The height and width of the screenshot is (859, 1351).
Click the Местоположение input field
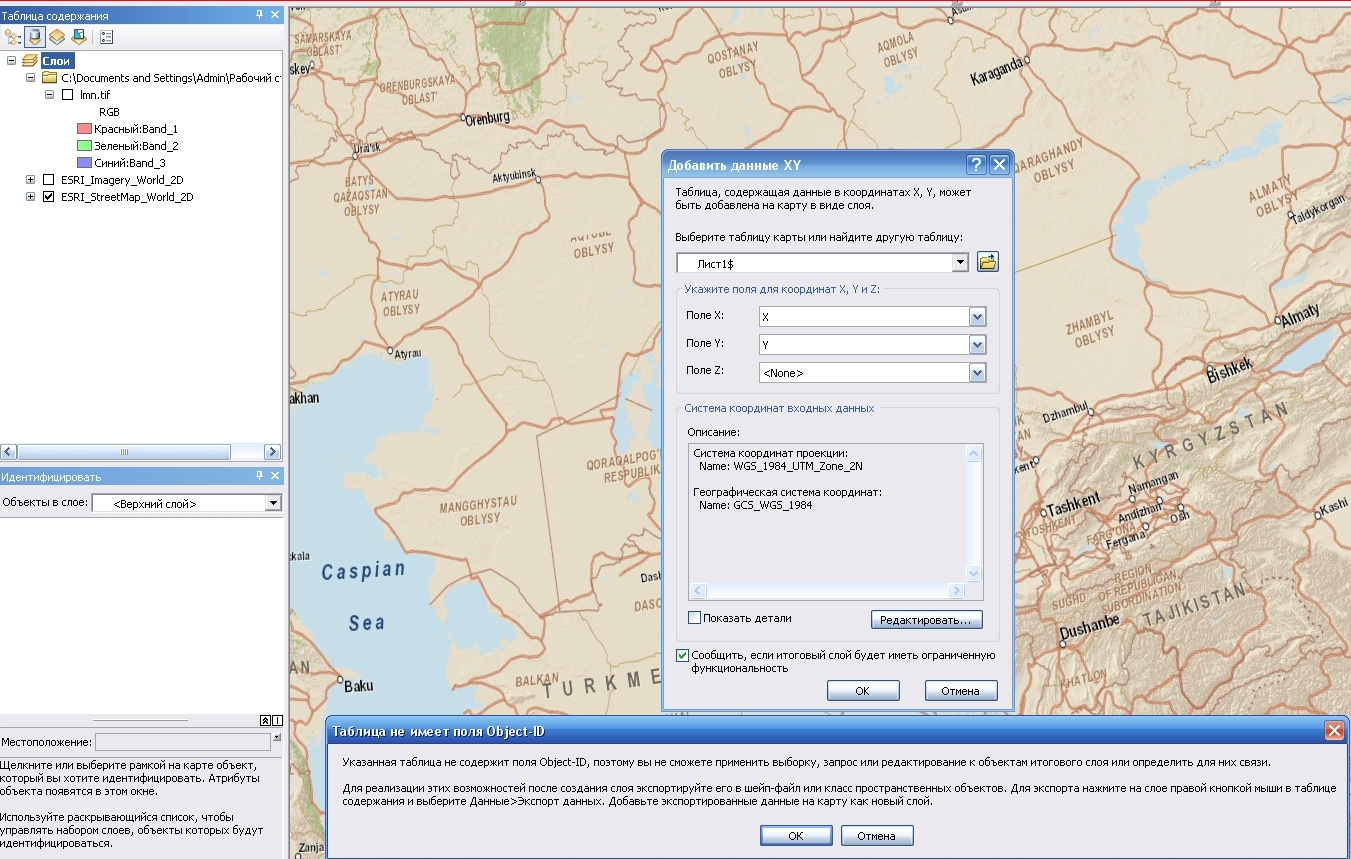coord(182,742)
